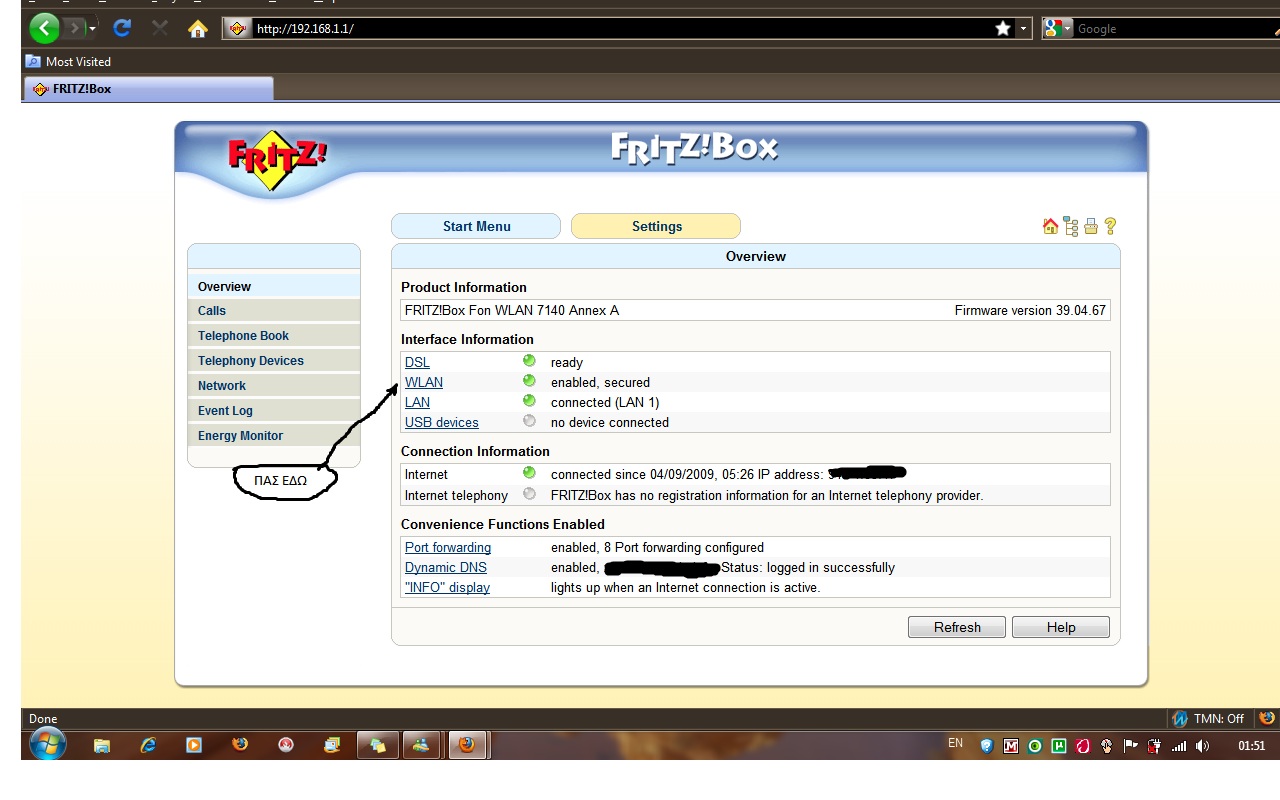Click the FRITZ!Box home house icon
The height and width of the screenshot is (800, 1280).
coord(1050,227)
